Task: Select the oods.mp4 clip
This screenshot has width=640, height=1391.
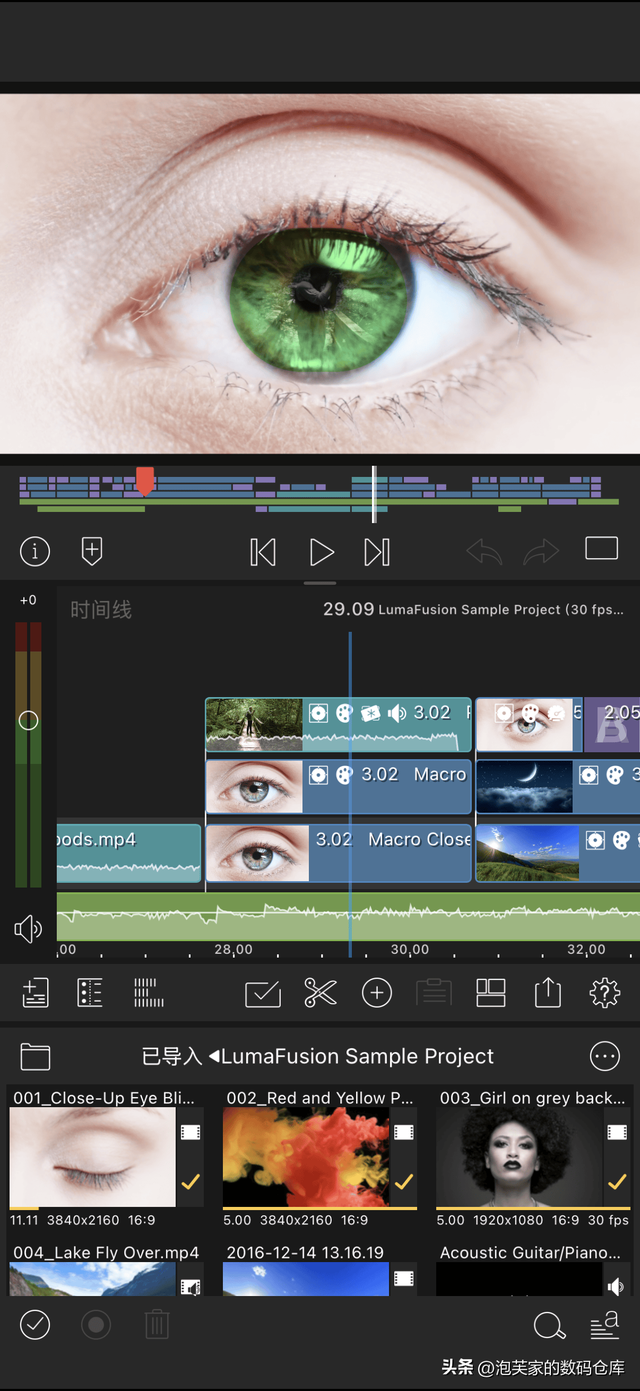Action: pyautogui.click(x=129, y=853)
